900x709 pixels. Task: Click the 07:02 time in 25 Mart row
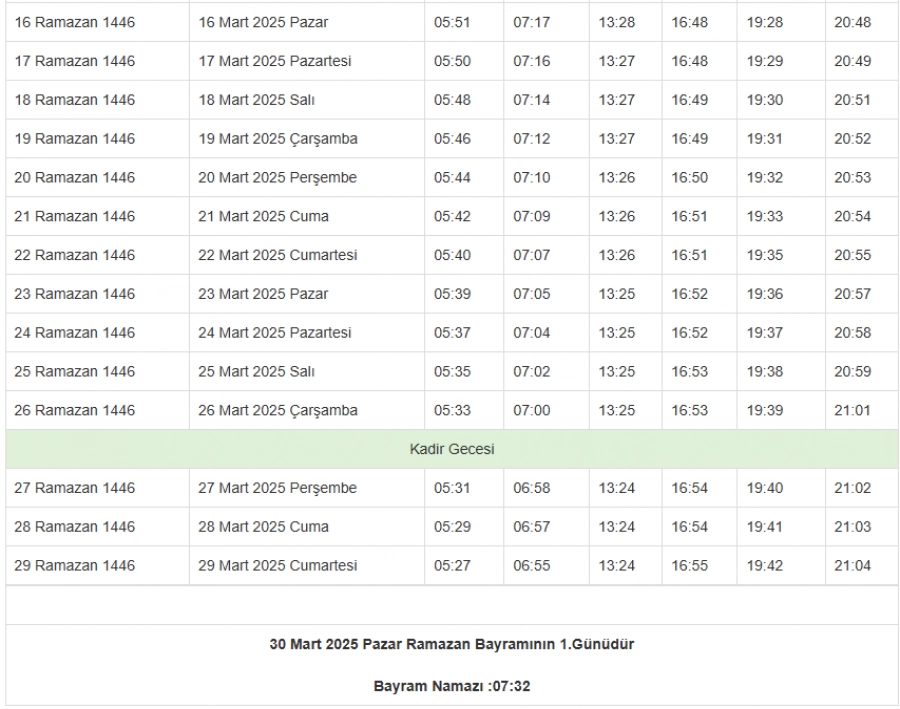tap(529, 372)
